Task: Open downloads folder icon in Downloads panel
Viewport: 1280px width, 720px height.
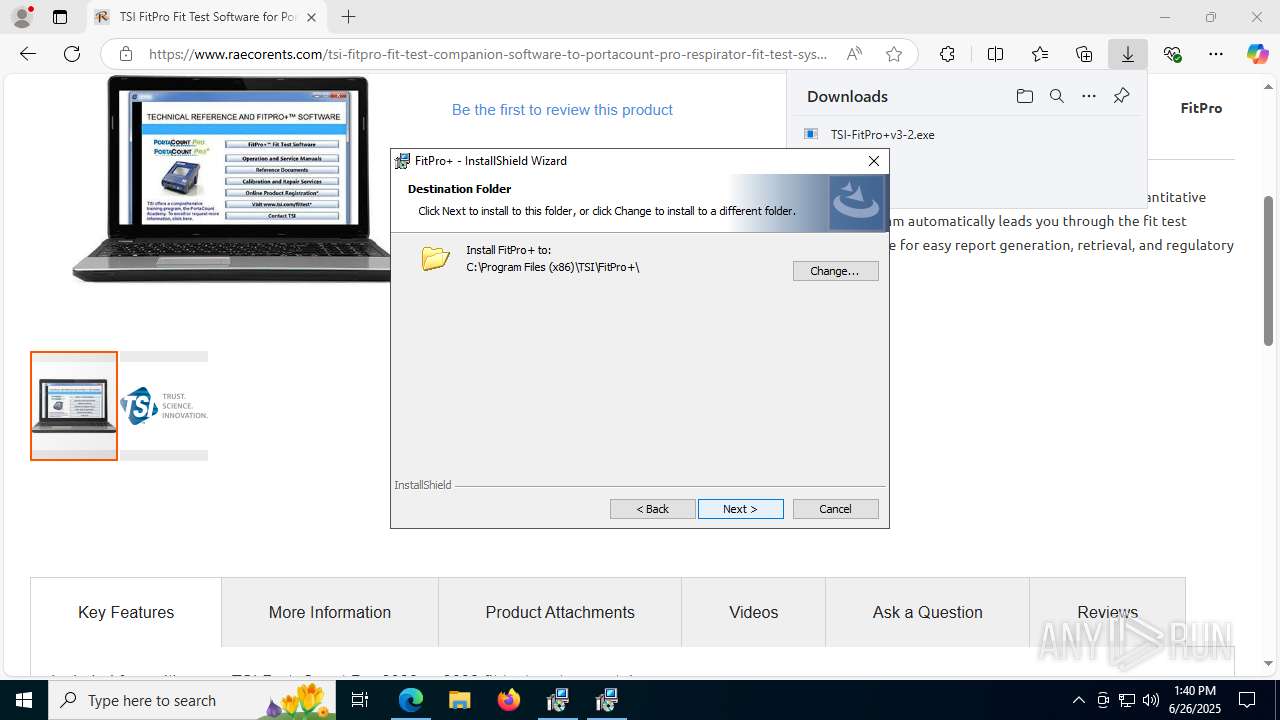Action: click(x=1024, y=96)
